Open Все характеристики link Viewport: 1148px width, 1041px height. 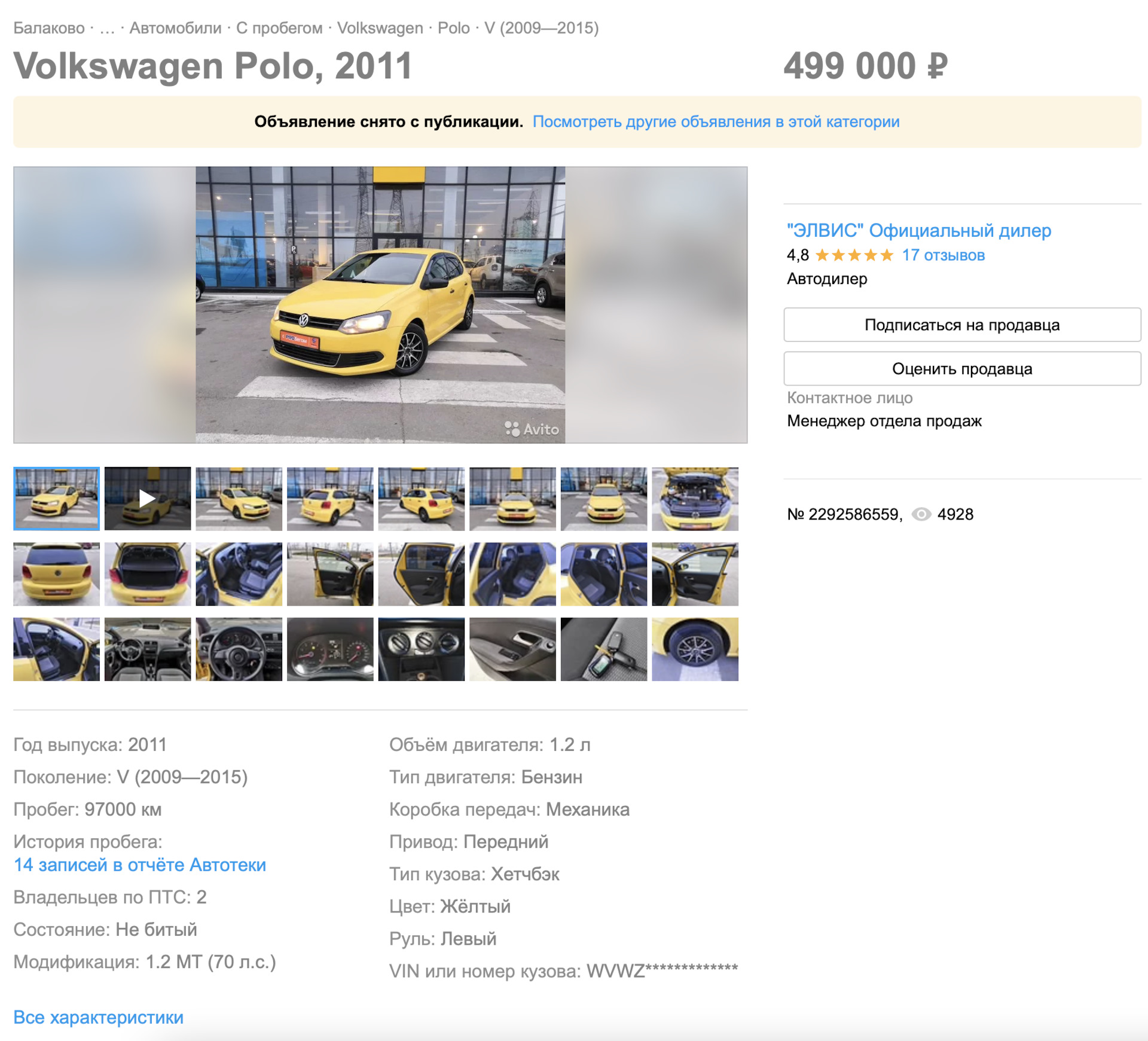click(98, 1017)
